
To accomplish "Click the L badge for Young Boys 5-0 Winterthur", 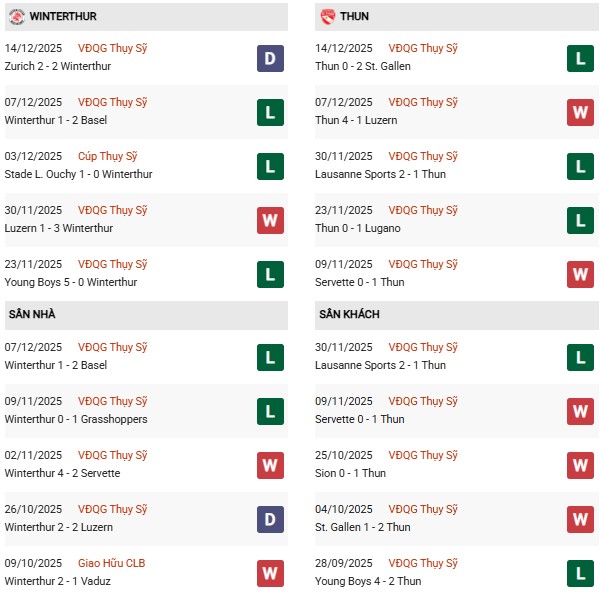I will pyautogui.click(x=270, y=274).
